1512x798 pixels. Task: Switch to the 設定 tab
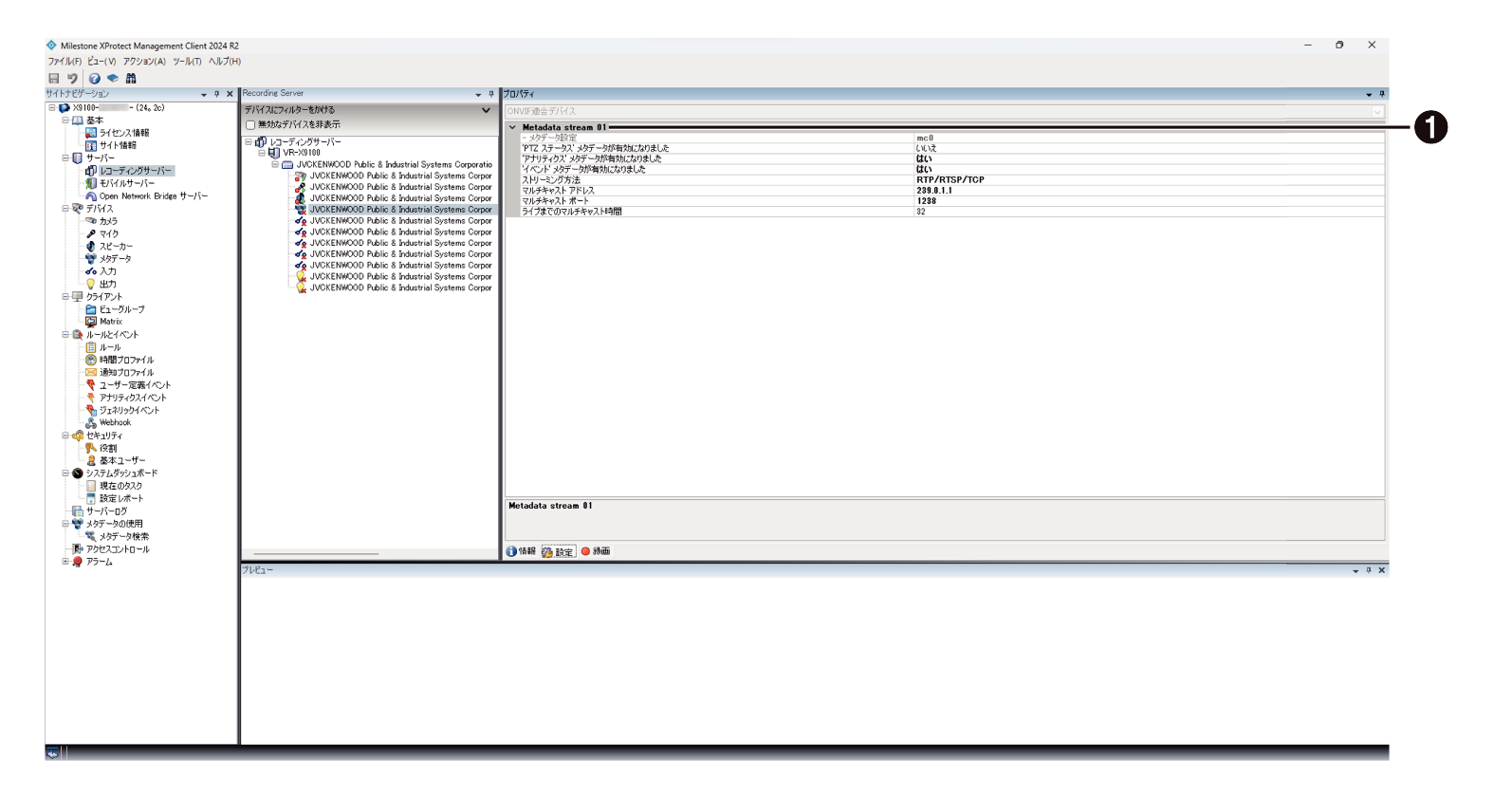558,552
